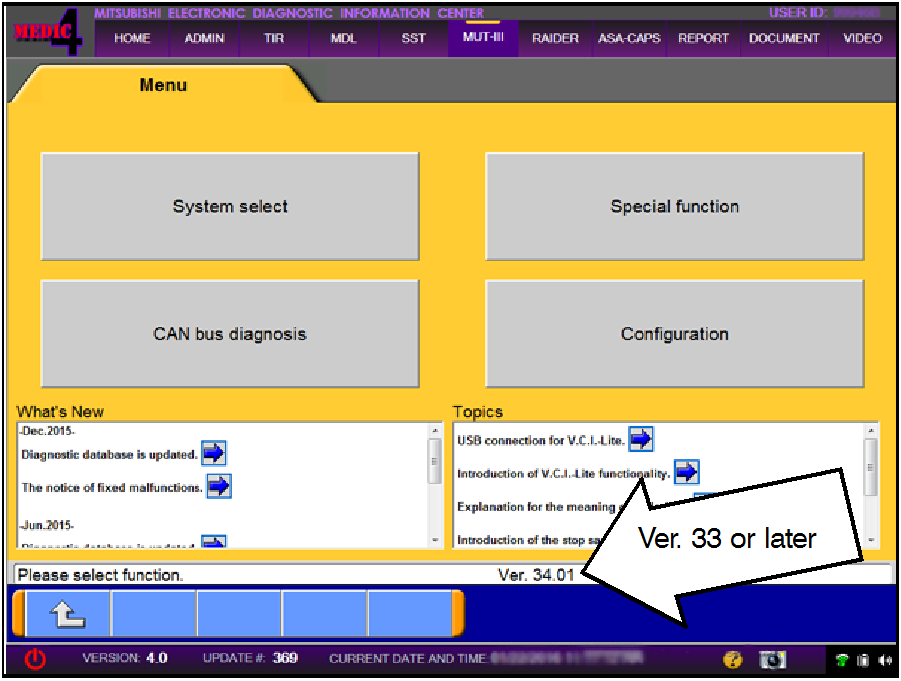Open the ASA-CAPS tab
Viewport: 901px width, 681px height.
[629, 39]
